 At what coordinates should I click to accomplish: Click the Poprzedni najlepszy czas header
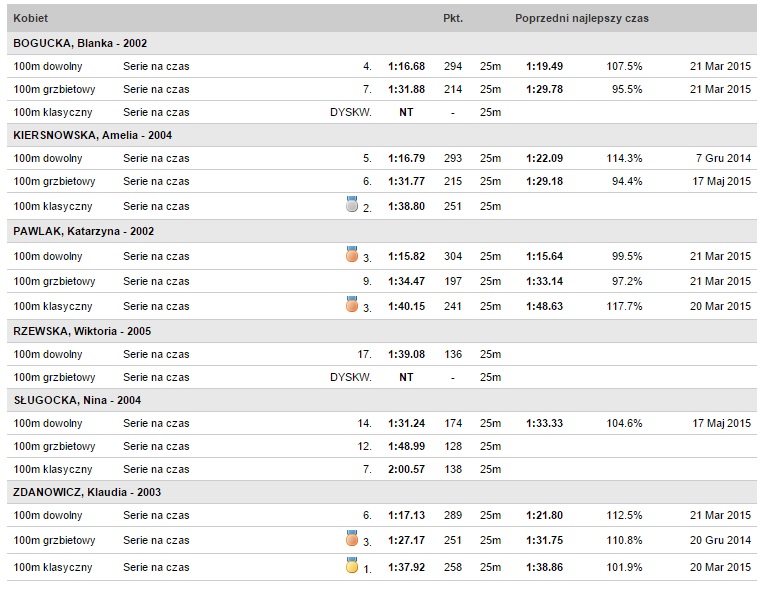click(x=582, y=18)
